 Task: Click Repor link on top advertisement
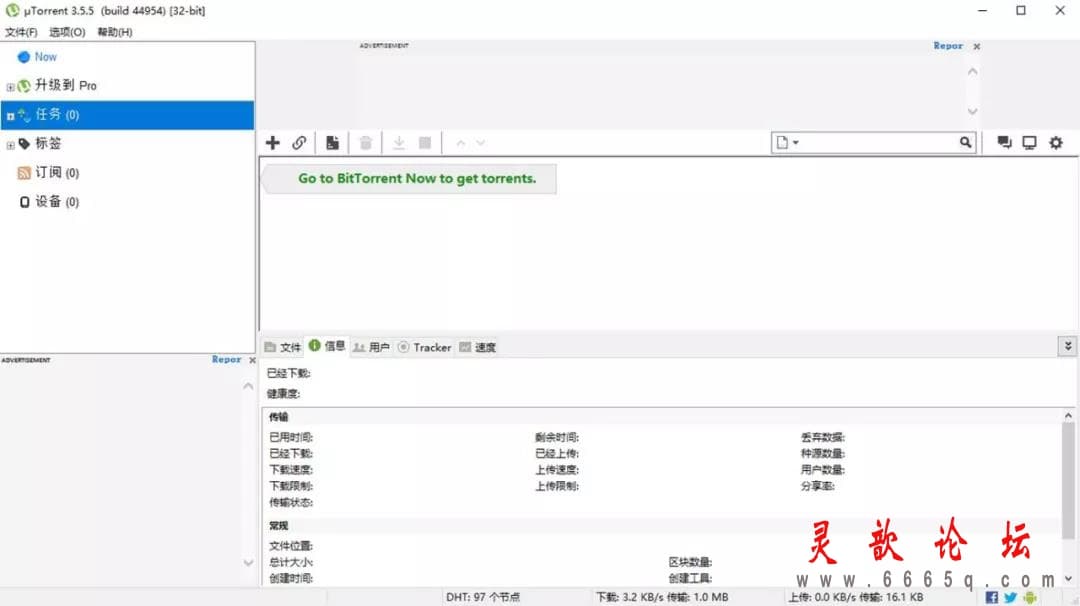tap(948, 45)
